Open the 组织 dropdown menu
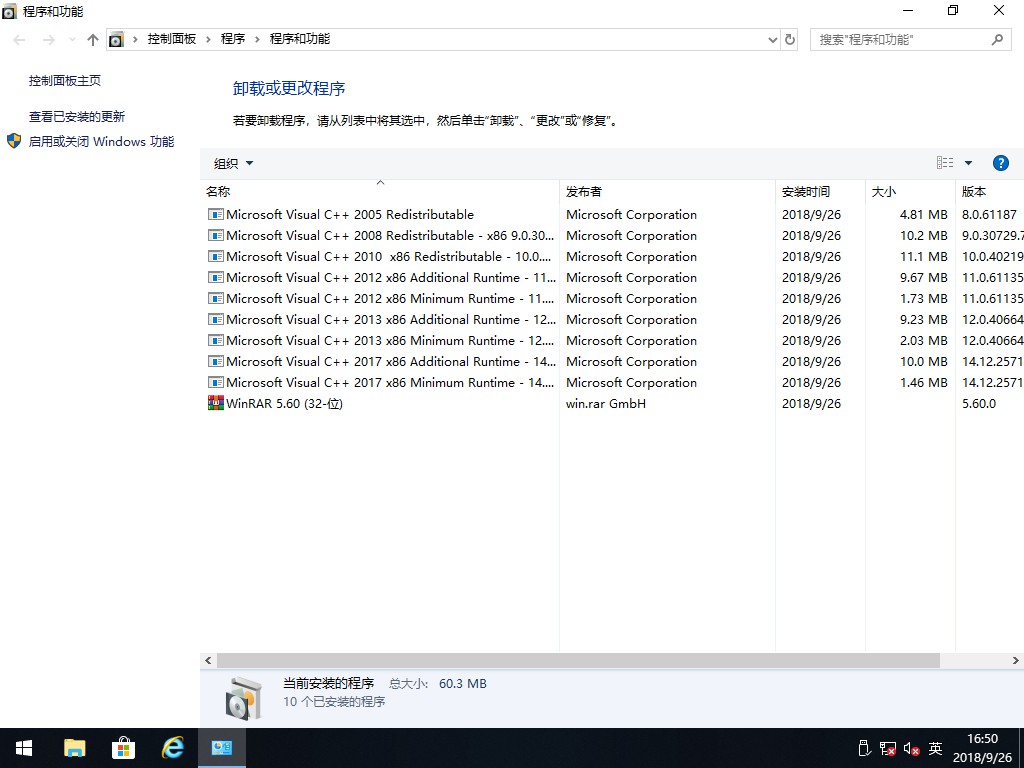Viewport: 1024px width, 768px height. click(233, 163)
